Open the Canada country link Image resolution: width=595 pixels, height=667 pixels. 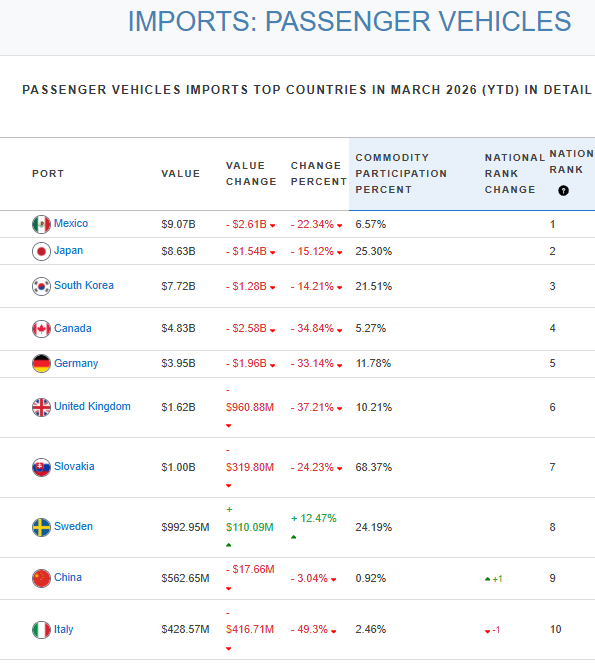pos(73,328)
